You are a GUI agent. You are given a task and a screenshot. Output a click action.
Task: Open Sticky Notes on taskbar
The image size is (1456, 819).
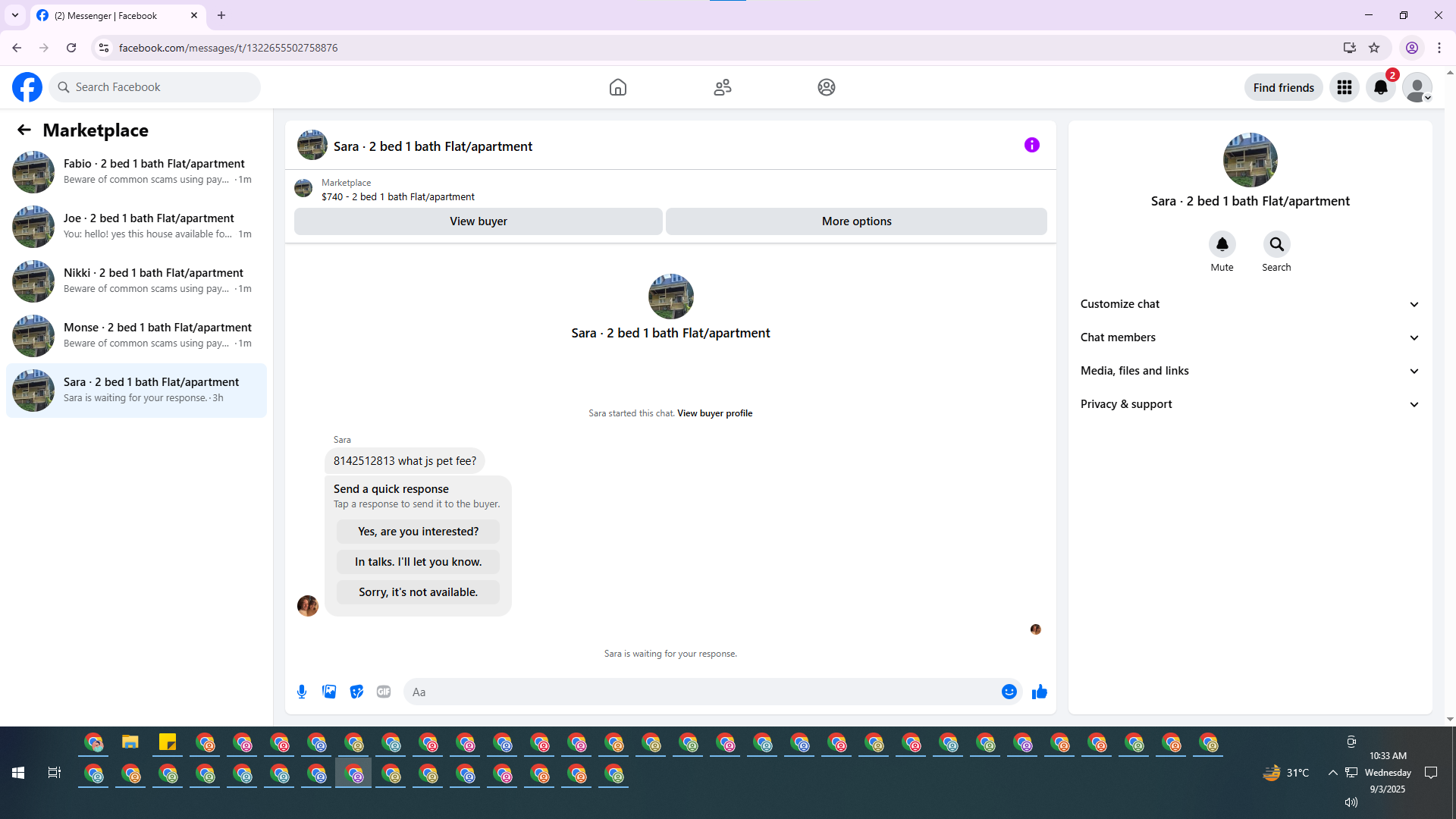pos(168,742)
